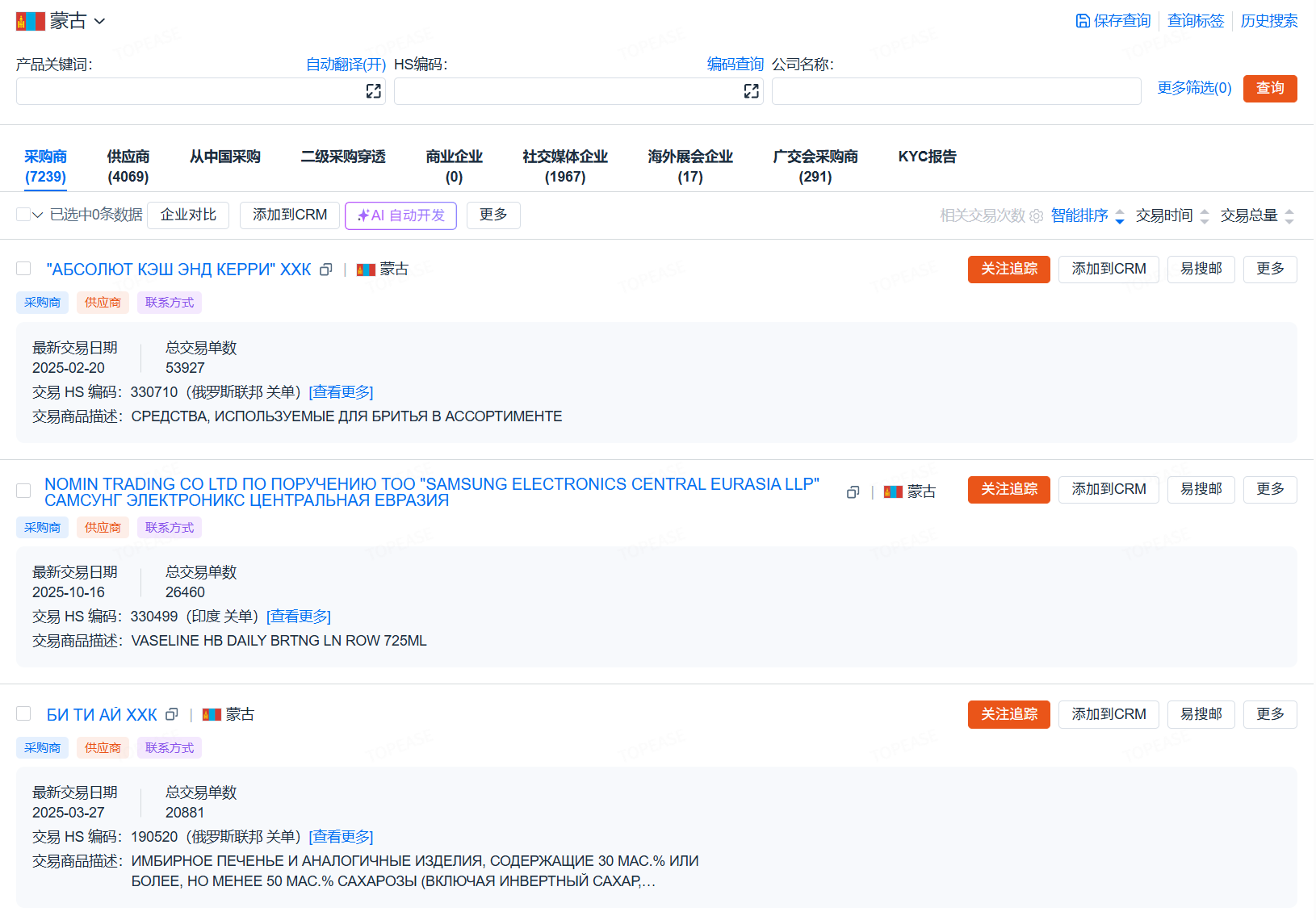Expand the HS code input field icon

click(751, 91)
